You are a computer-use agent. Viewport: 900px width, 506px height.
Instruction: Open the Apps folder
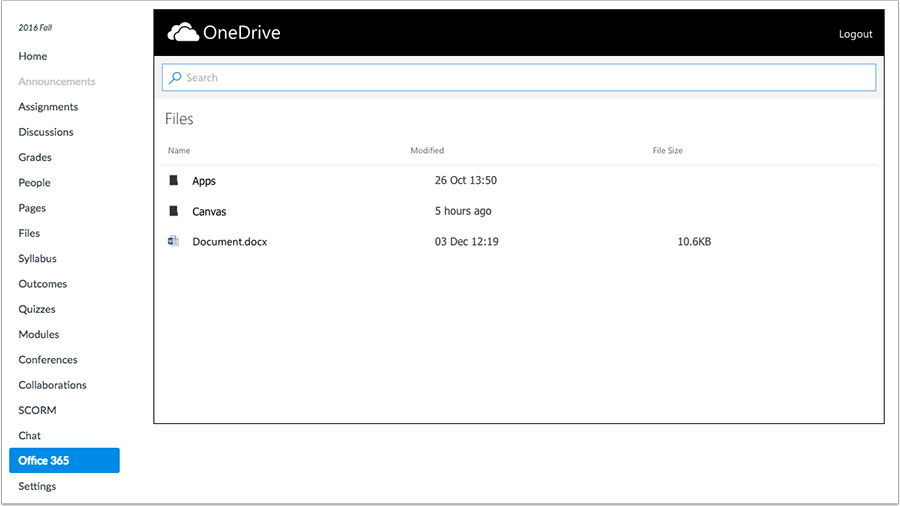click(204, 181)
